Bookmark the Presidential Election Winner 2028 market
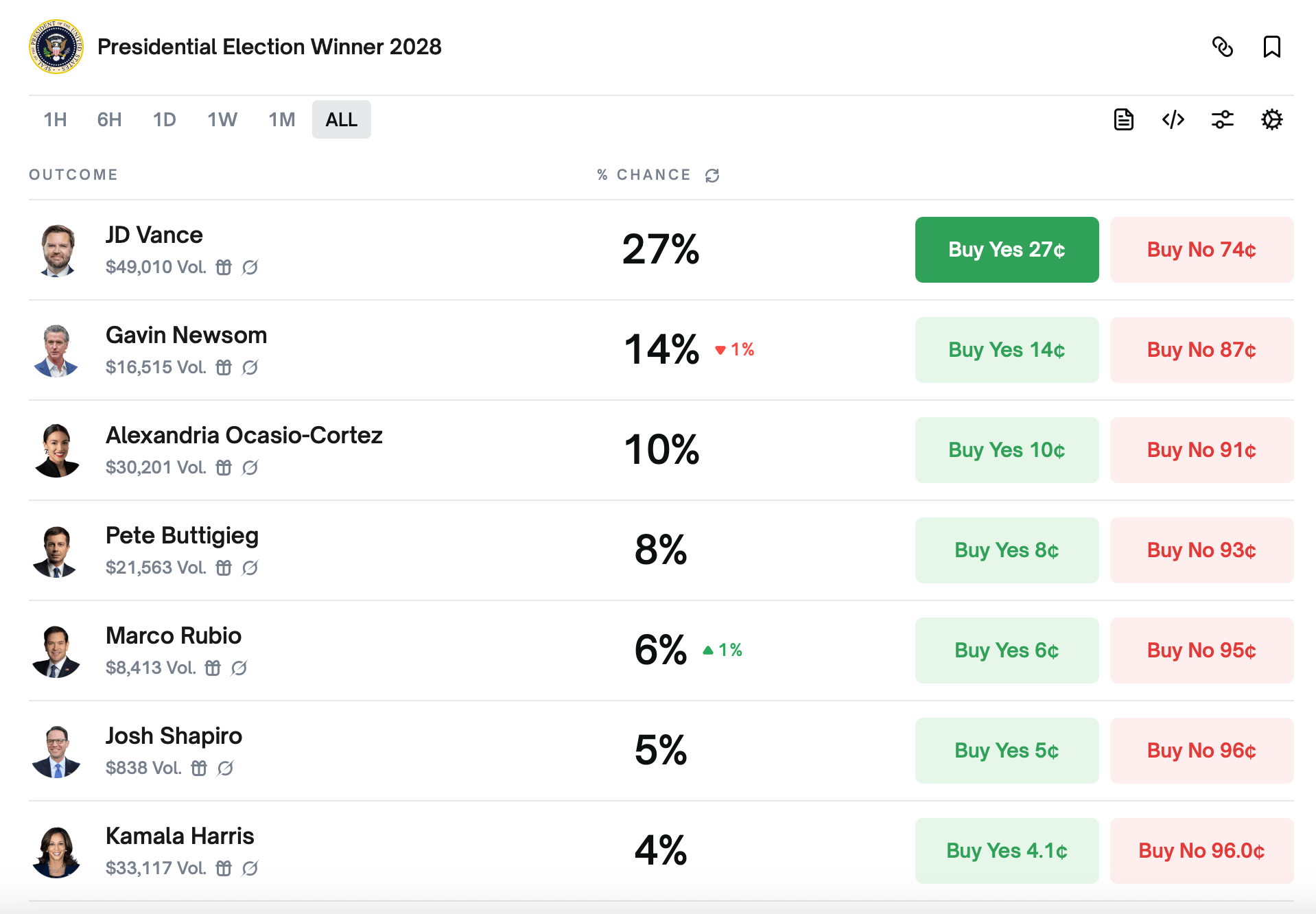Image resolution: width=1316 pixels, height=914 pixels. [1272, 47]
